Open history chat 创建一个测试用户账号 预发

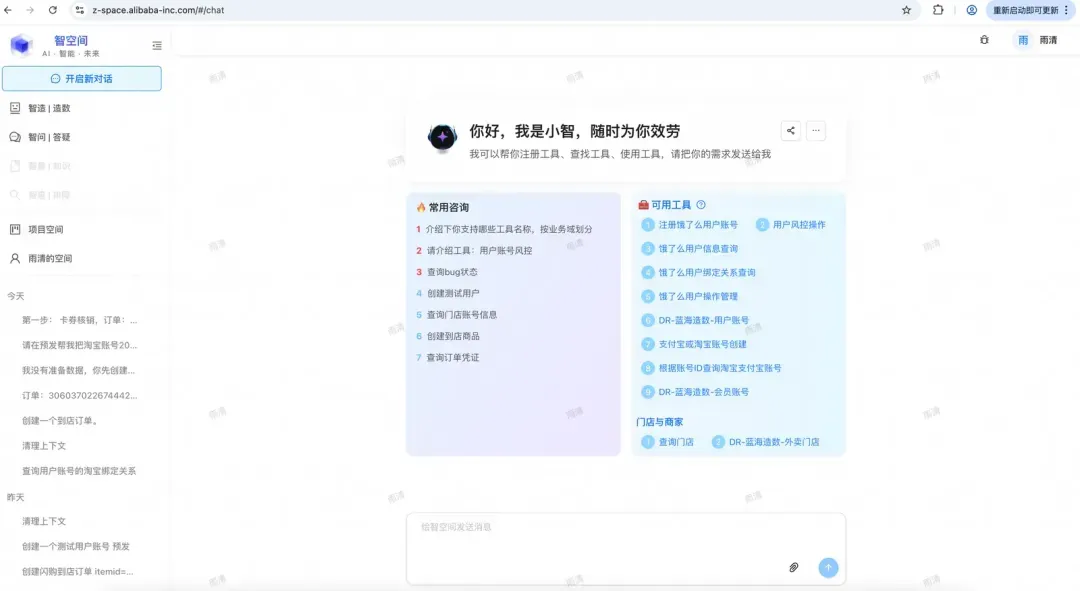click(76, 546)
